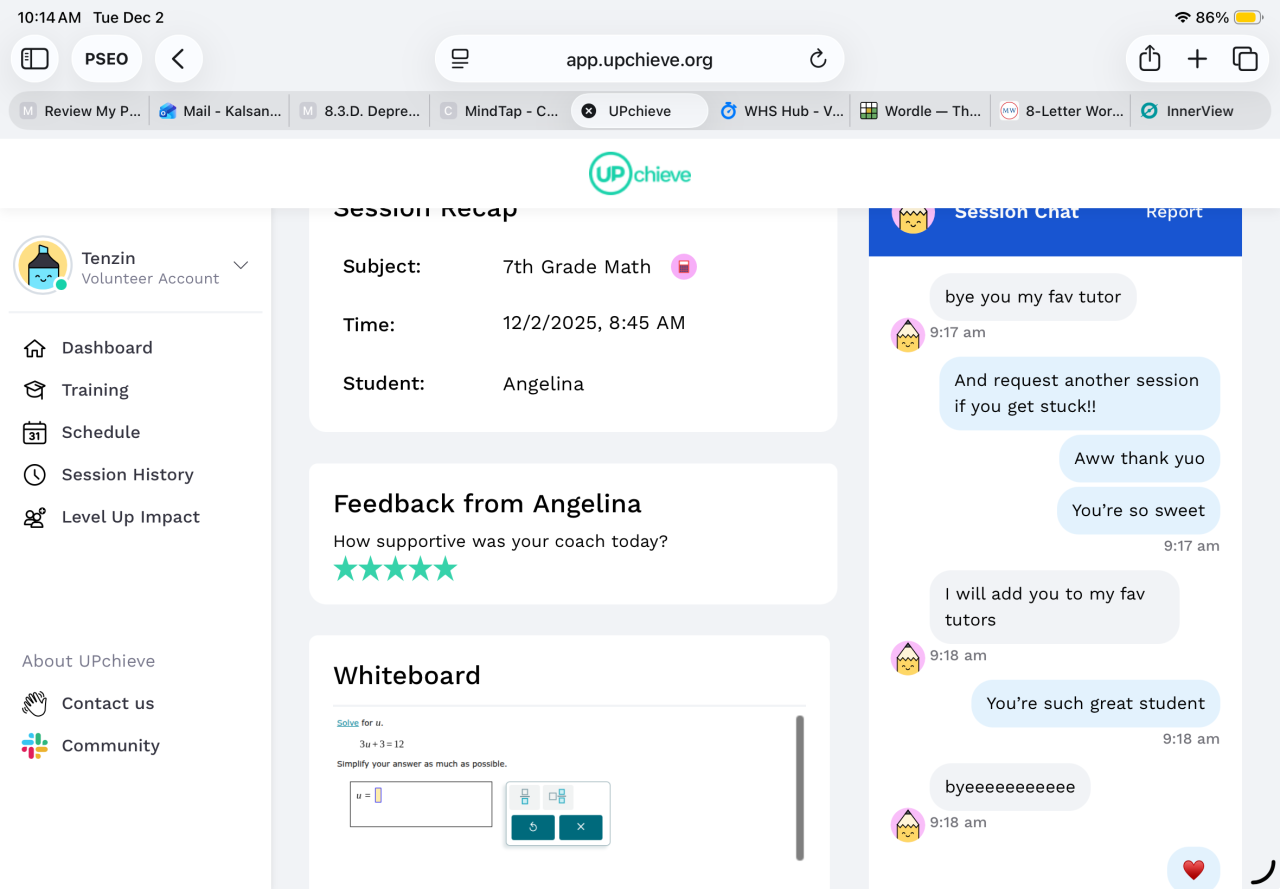1280x889 pixels.
Task: Click the 'bye you my fav tutor' message
Action: pyautogui.click(x=1033, y=297)
